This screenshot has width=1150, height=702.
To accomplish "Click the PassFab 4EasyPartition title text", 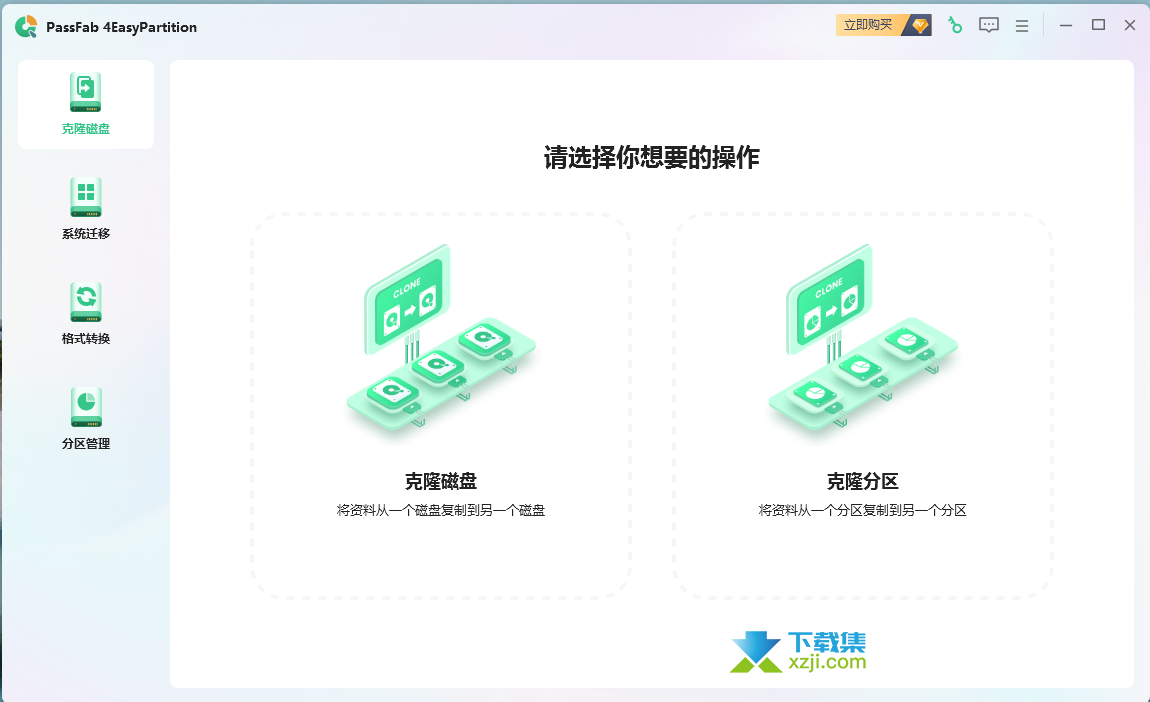I will 122,27.
